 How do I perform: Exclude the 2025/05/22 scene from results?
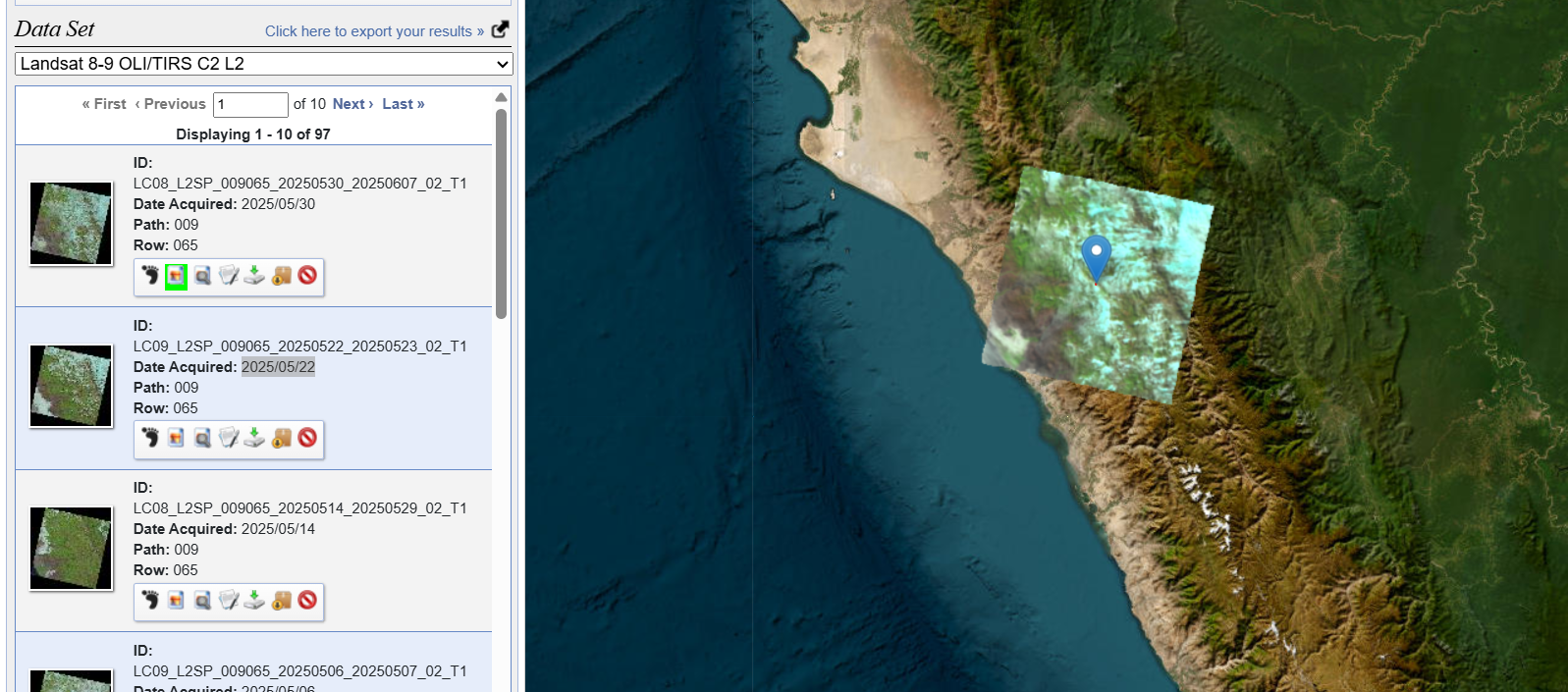(x=307, y=438)
